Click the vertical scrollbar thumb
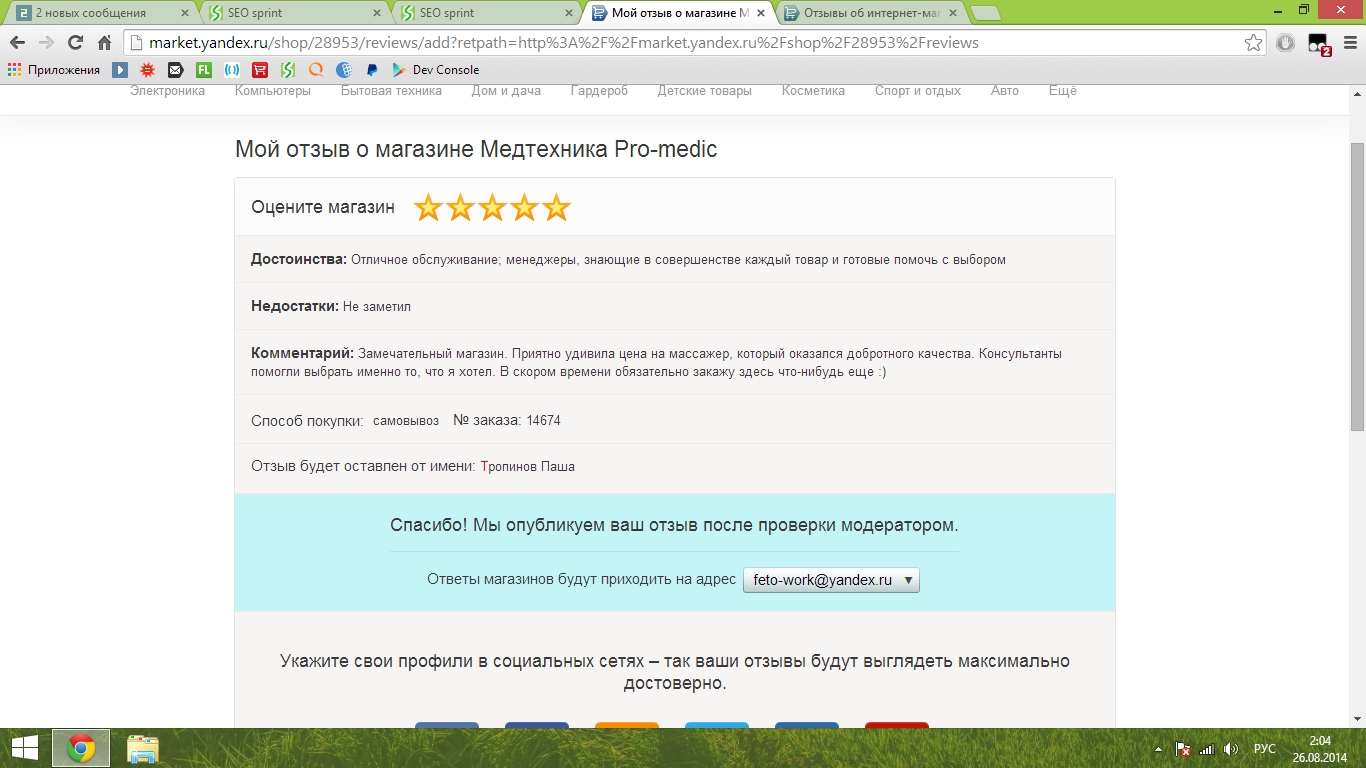Image resolution: width=1366 pixels, height=768 pixels. coord(1357,286)
